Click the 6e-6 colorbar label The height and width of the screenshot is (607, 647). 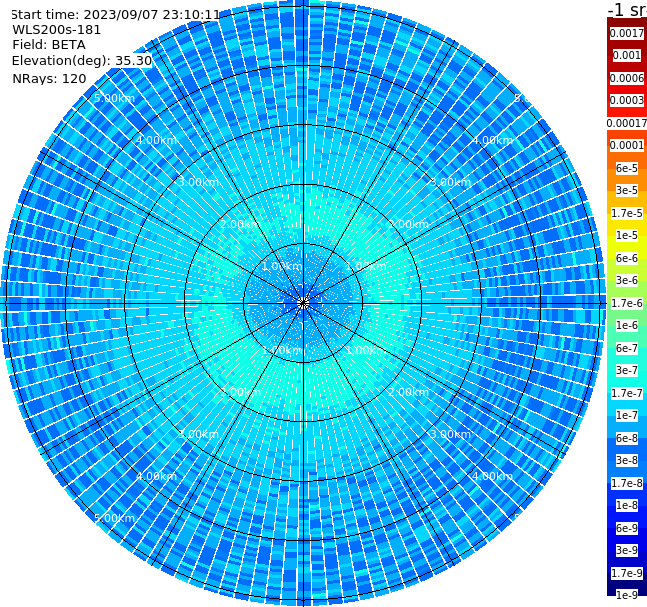tap(626, 258)
